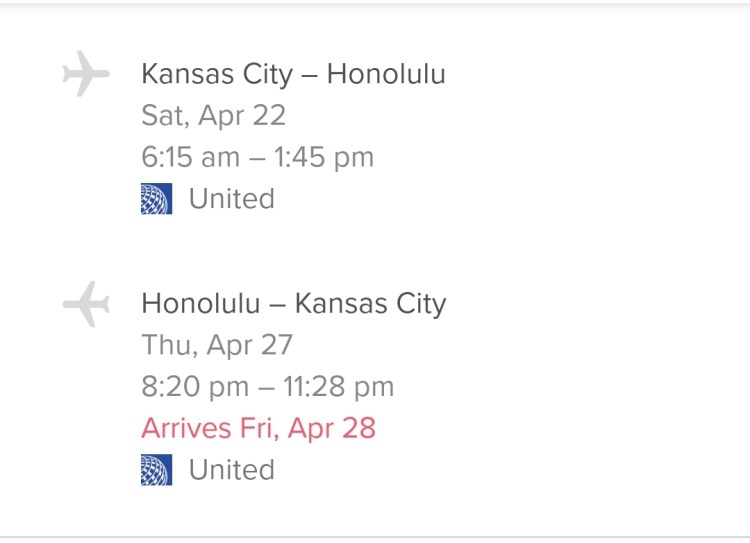Click the 'Apr 27' return date
This screenshot has width=750, height=543.
(x=250, y=345)
